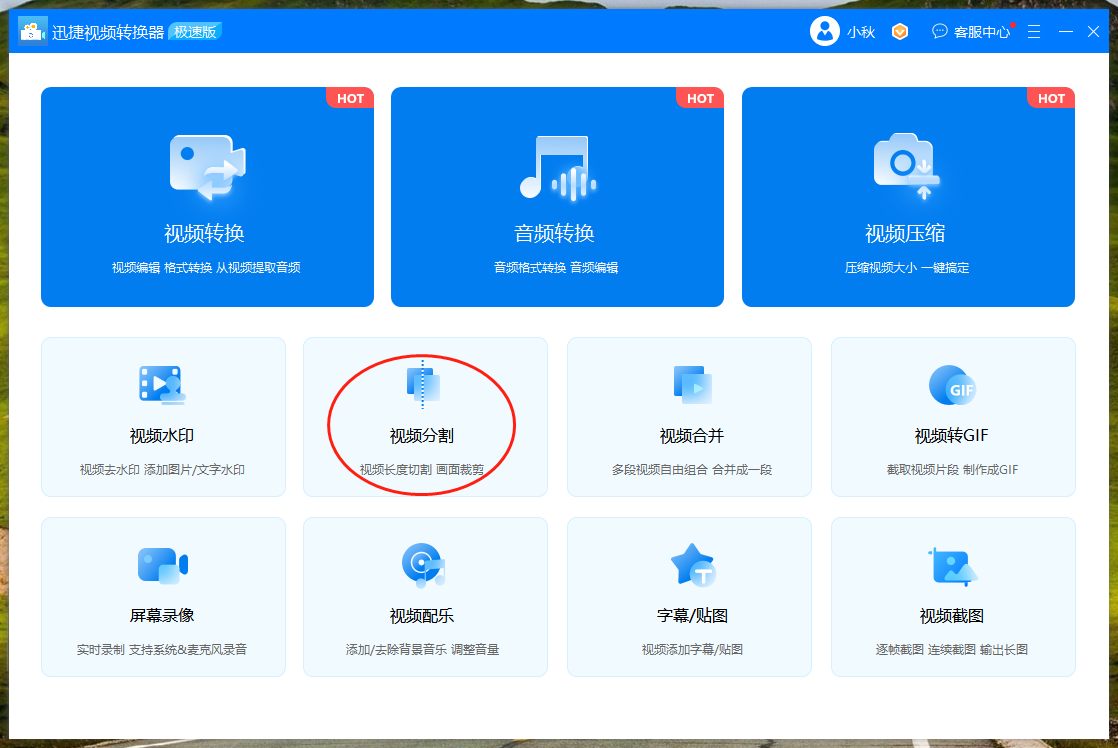1118x748 pixels.
Task: Click the 音频转换 music note icon
Action: tap(557, 167)
